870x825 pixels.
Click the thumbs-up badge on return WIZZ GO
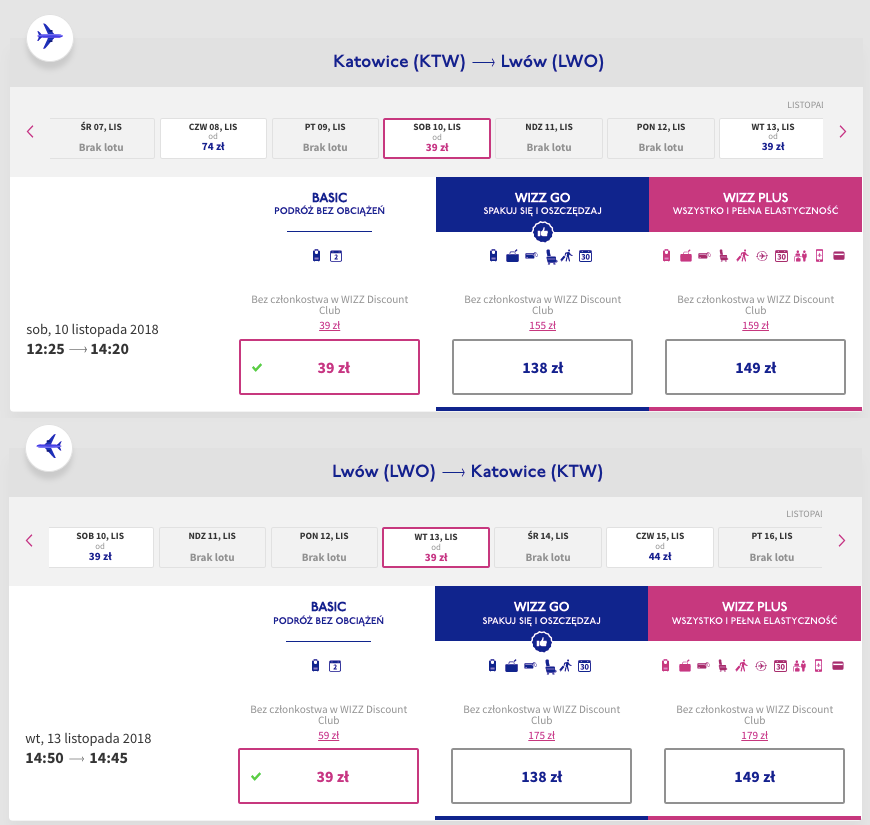[541, 641]
